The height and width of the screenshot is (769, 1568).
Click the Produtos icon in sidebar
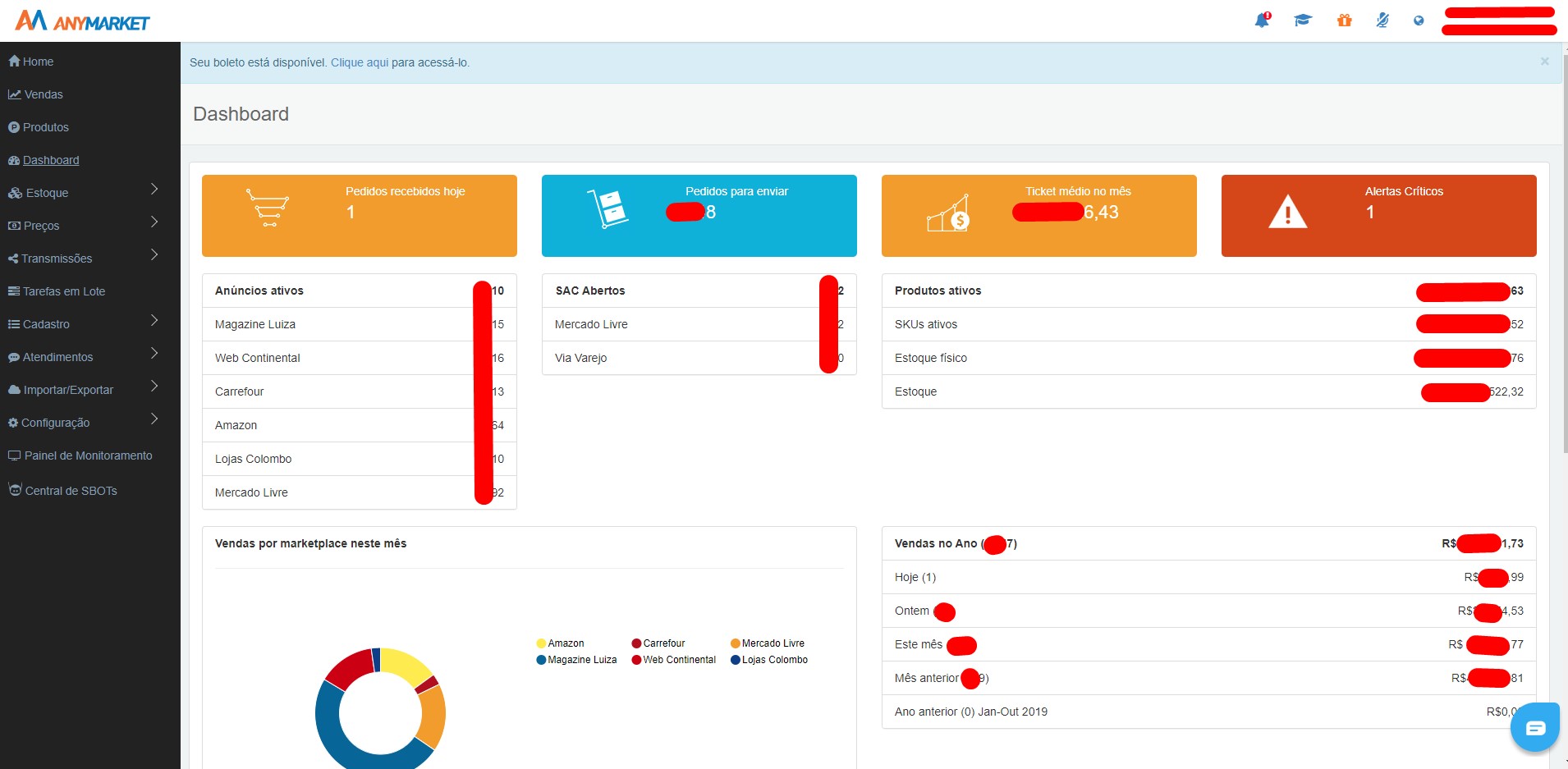click(14, 127)
